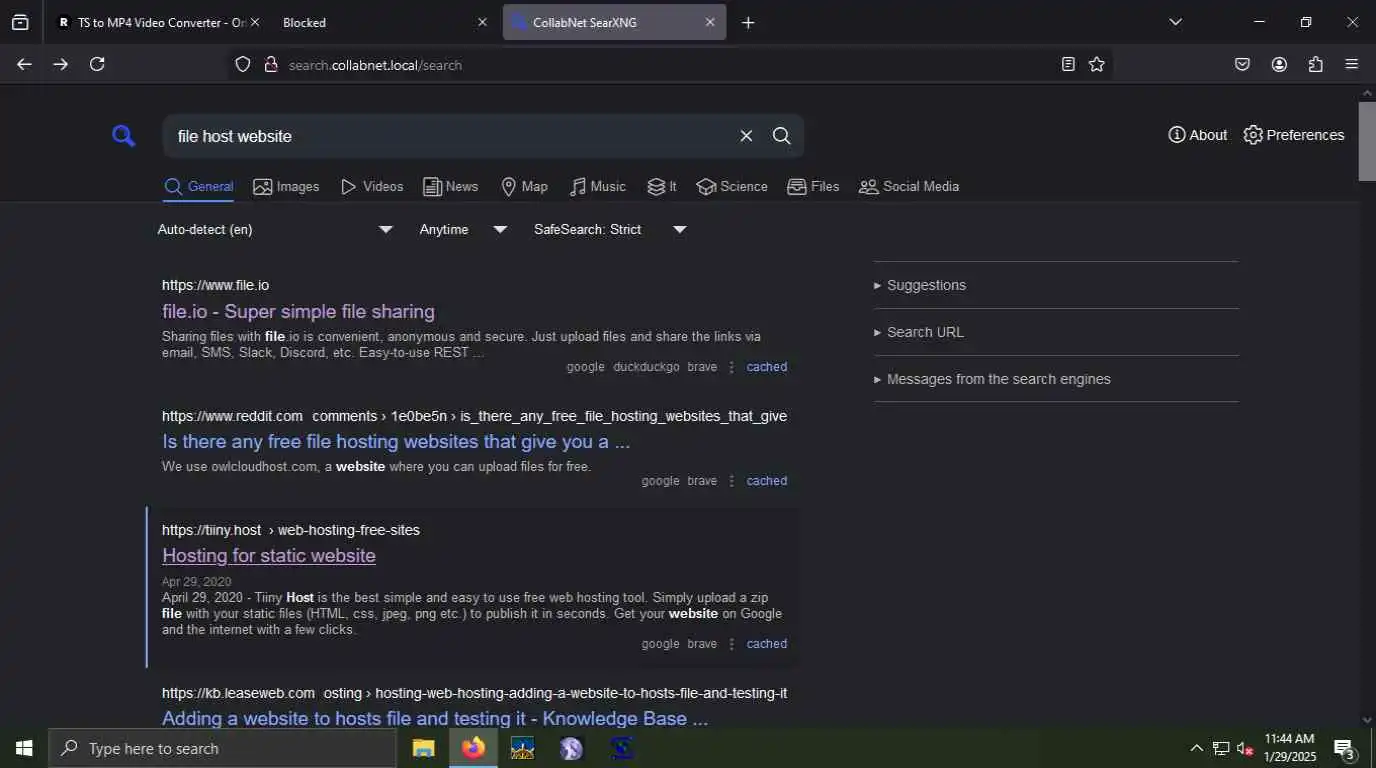Go back to the previous page

pyautogui.click(x=24, y=64)
